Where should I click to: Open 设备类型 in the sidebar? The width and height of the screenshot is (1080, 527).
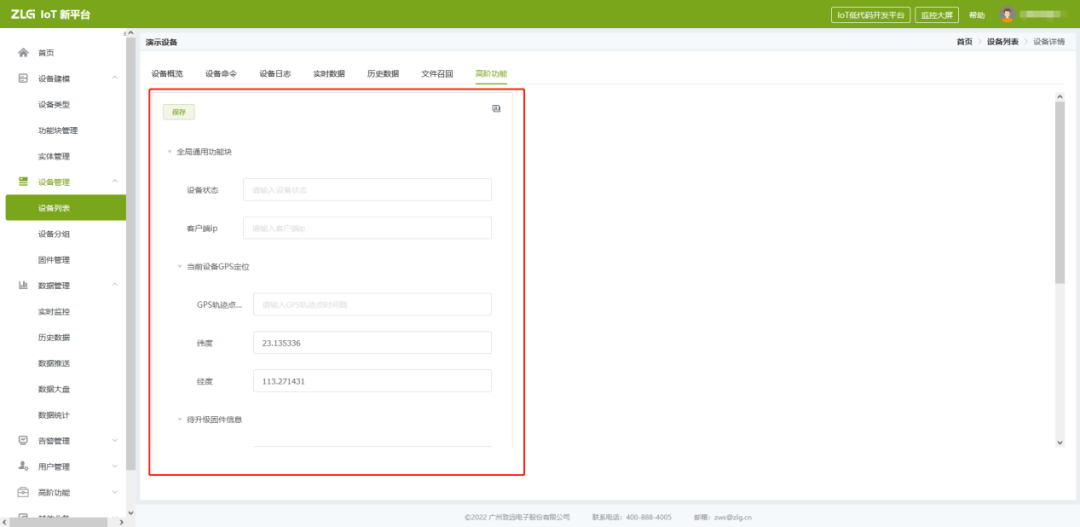click(x=54, y=105)
